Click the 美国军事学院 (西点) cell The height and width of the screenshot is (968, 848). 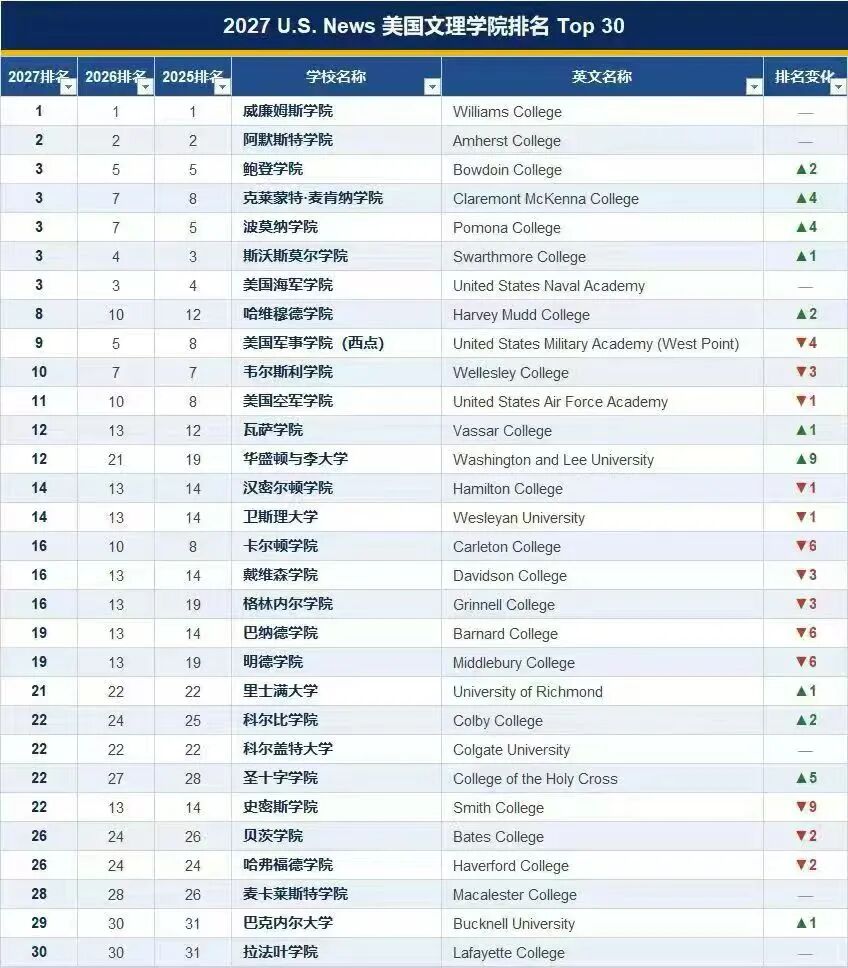(336, 344)
